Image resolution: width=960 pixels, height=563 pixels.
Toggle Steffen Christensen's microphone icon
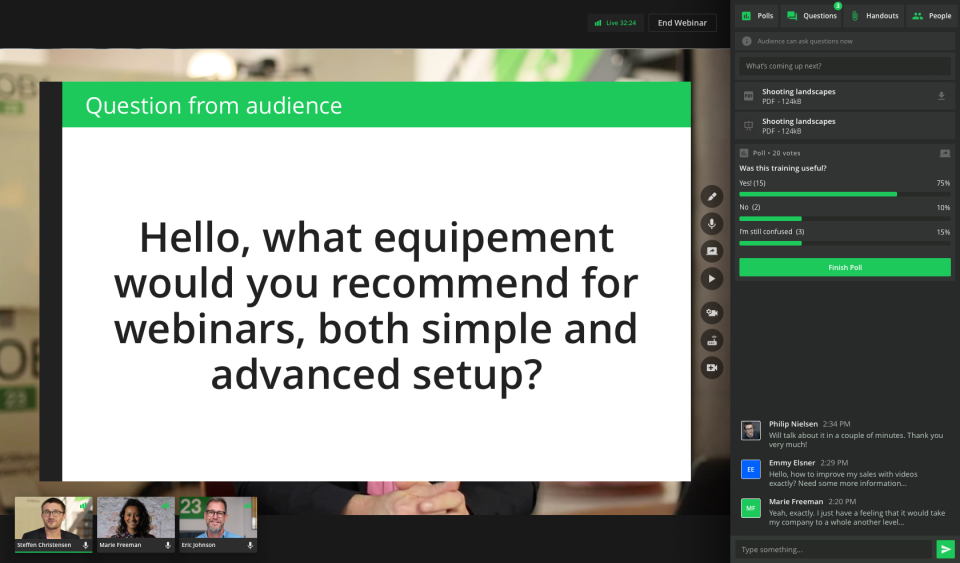(x=86, y=545)
